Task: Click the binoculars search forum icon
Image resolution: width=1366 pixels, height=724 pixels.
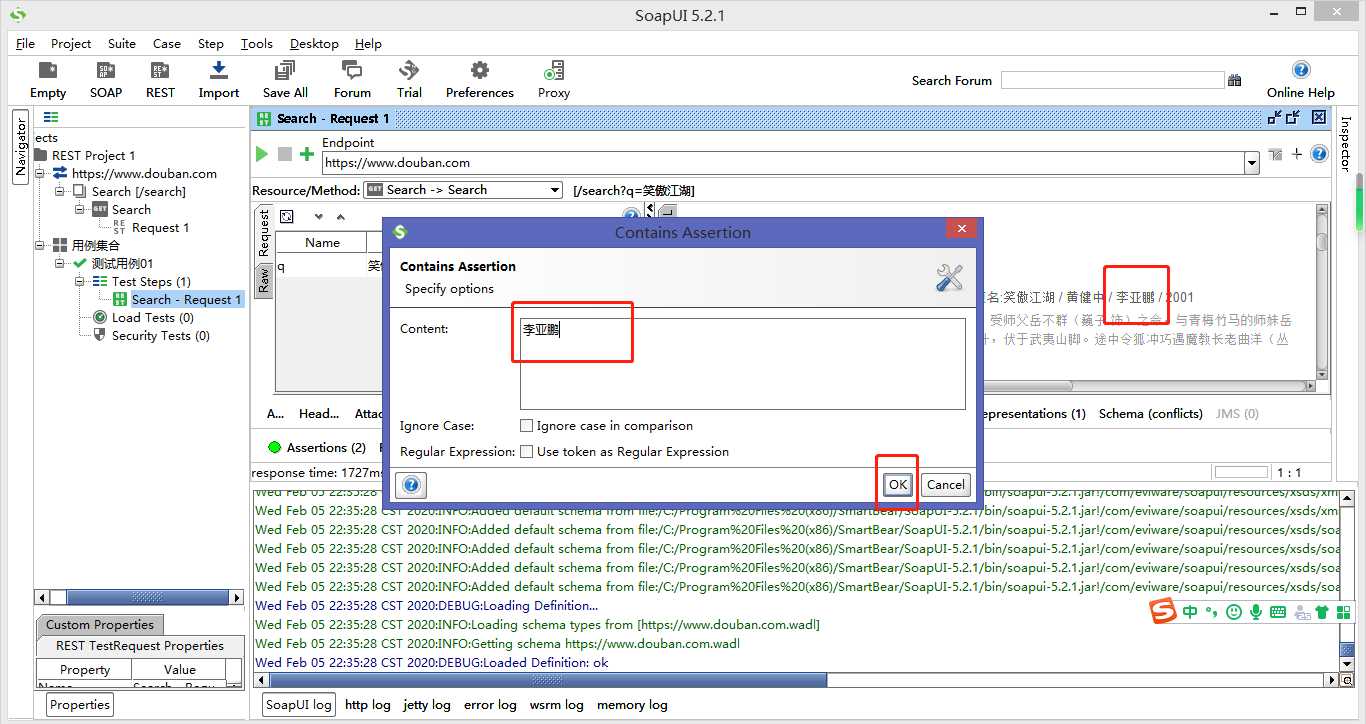Action: point(1235,80)
